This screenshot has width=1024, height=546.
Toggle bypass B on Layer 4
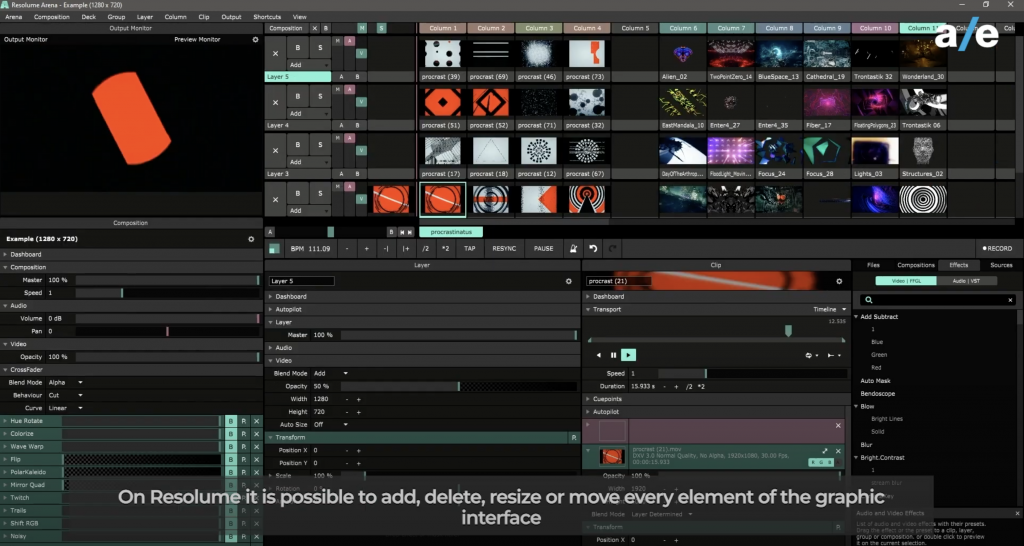click(297, 95)
